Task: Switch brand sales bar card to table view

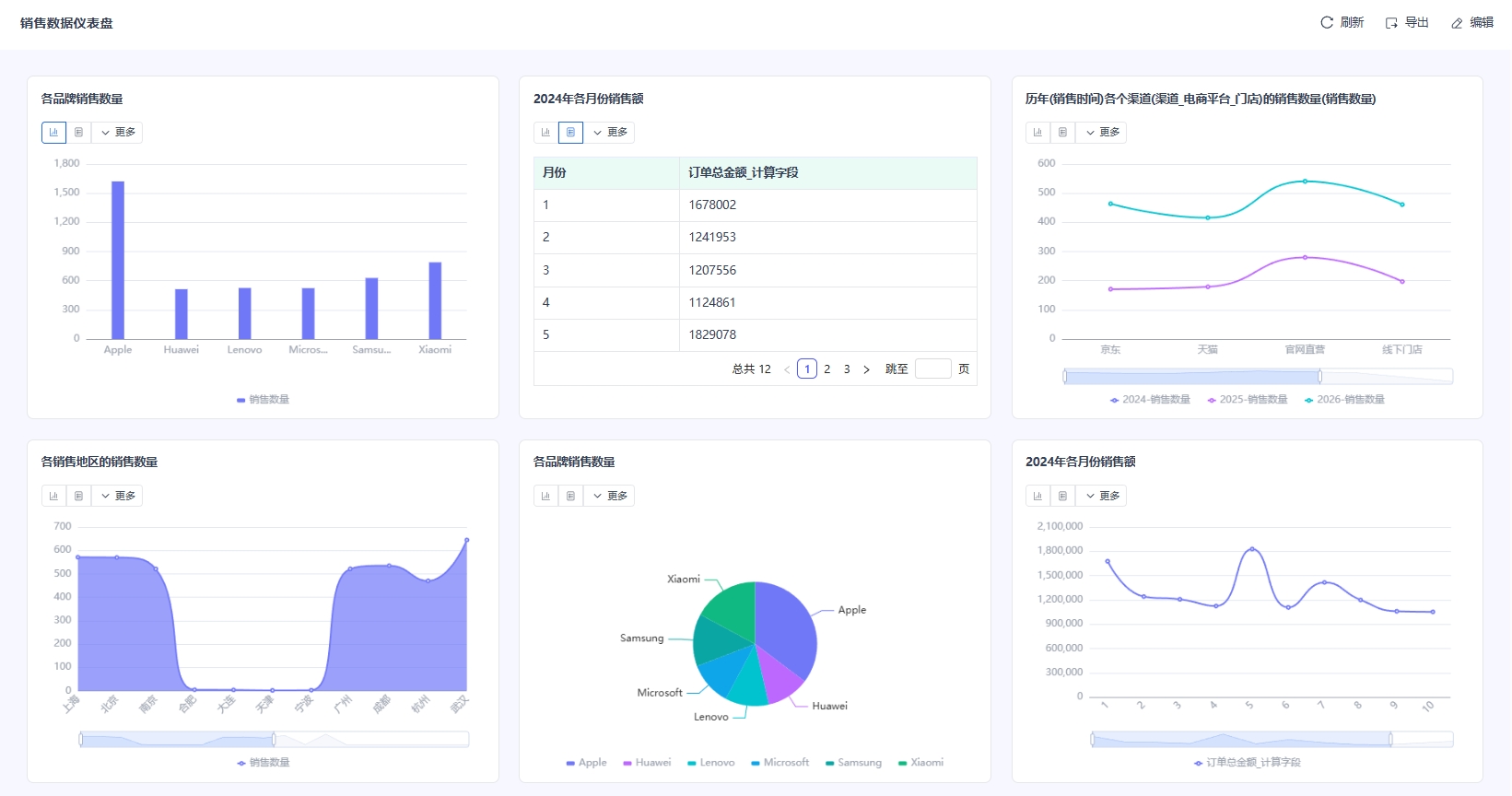Action: click(78, 133)
